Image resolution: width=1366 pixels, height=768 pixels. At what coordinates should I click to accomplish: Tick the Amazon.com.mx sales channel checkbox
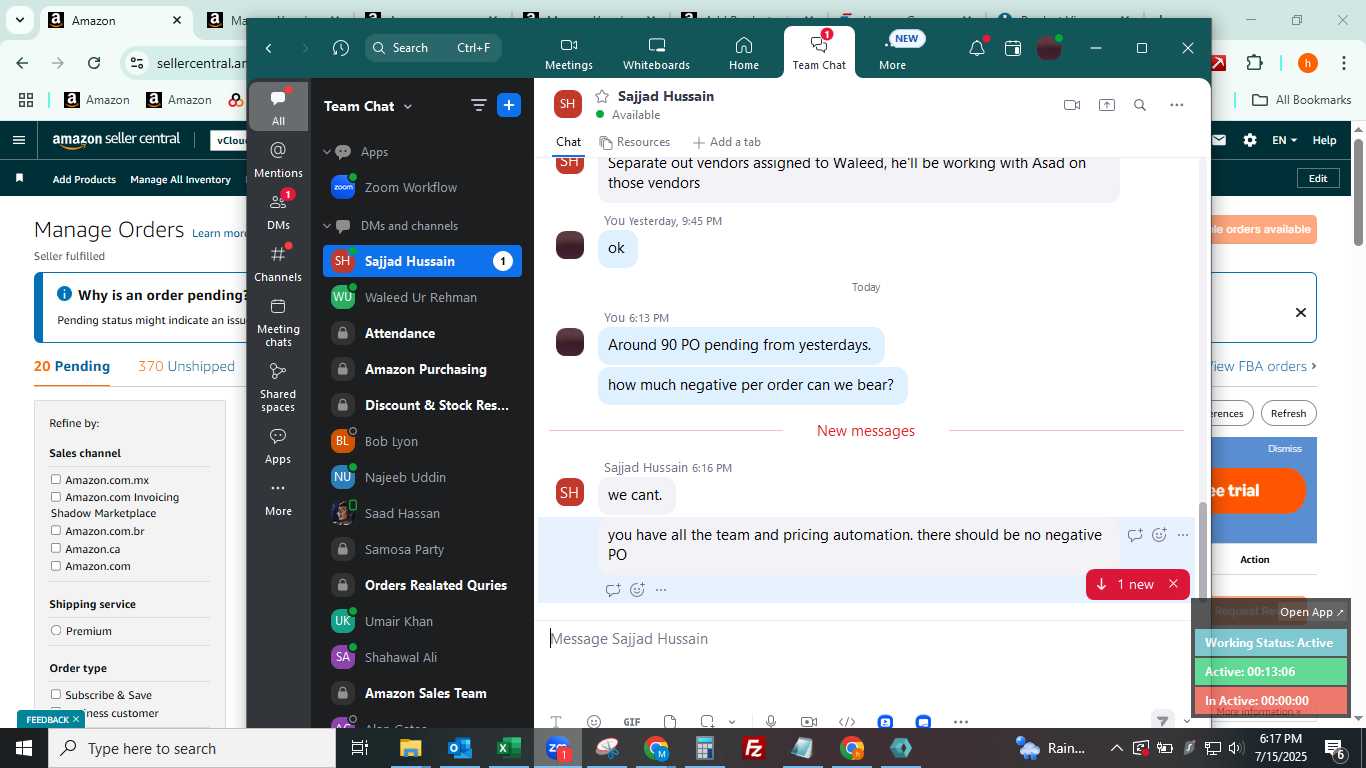(56, 480)
